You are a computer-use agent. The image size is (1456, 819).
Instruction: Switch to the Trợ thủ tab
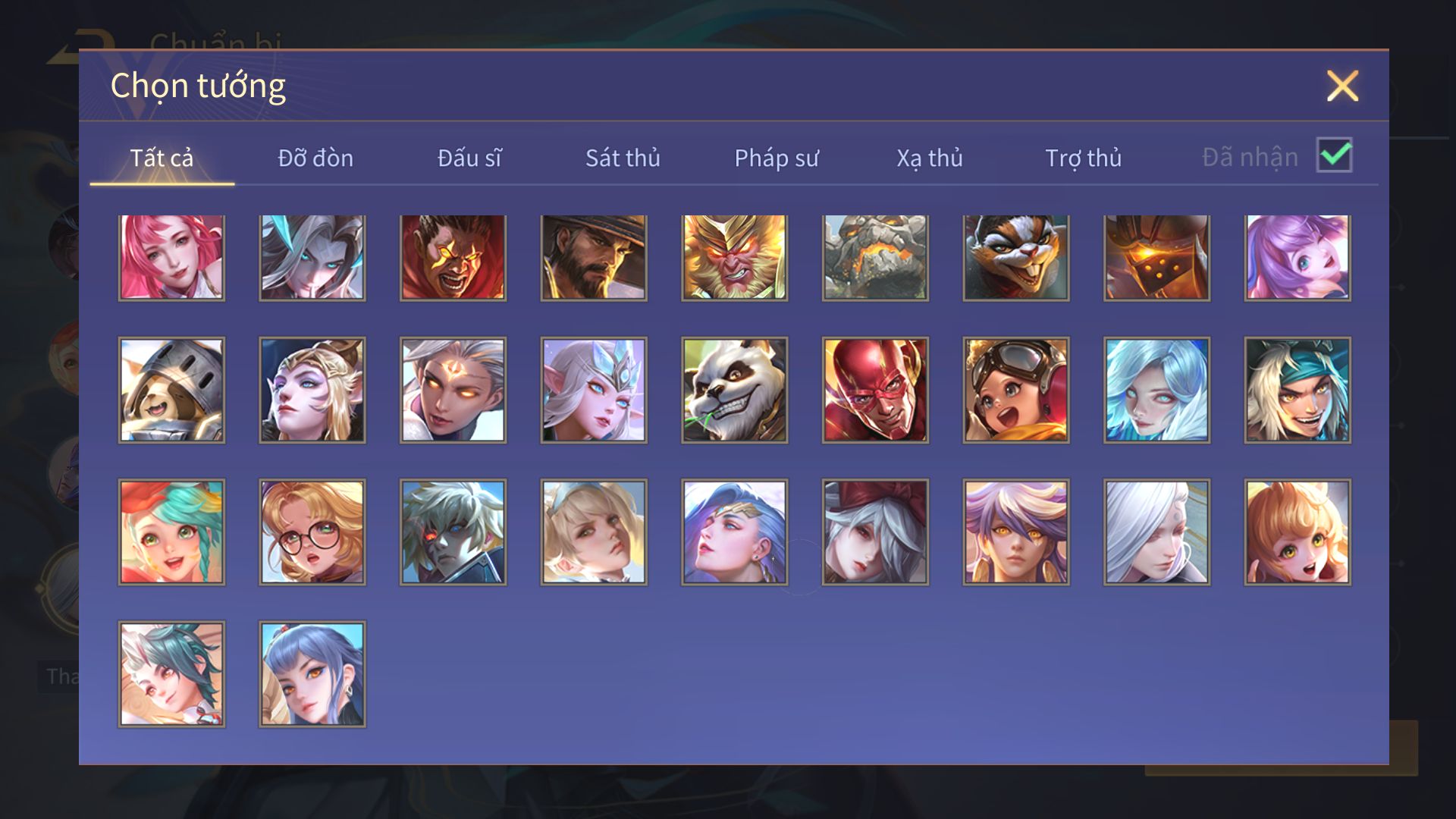point(1083,158)
